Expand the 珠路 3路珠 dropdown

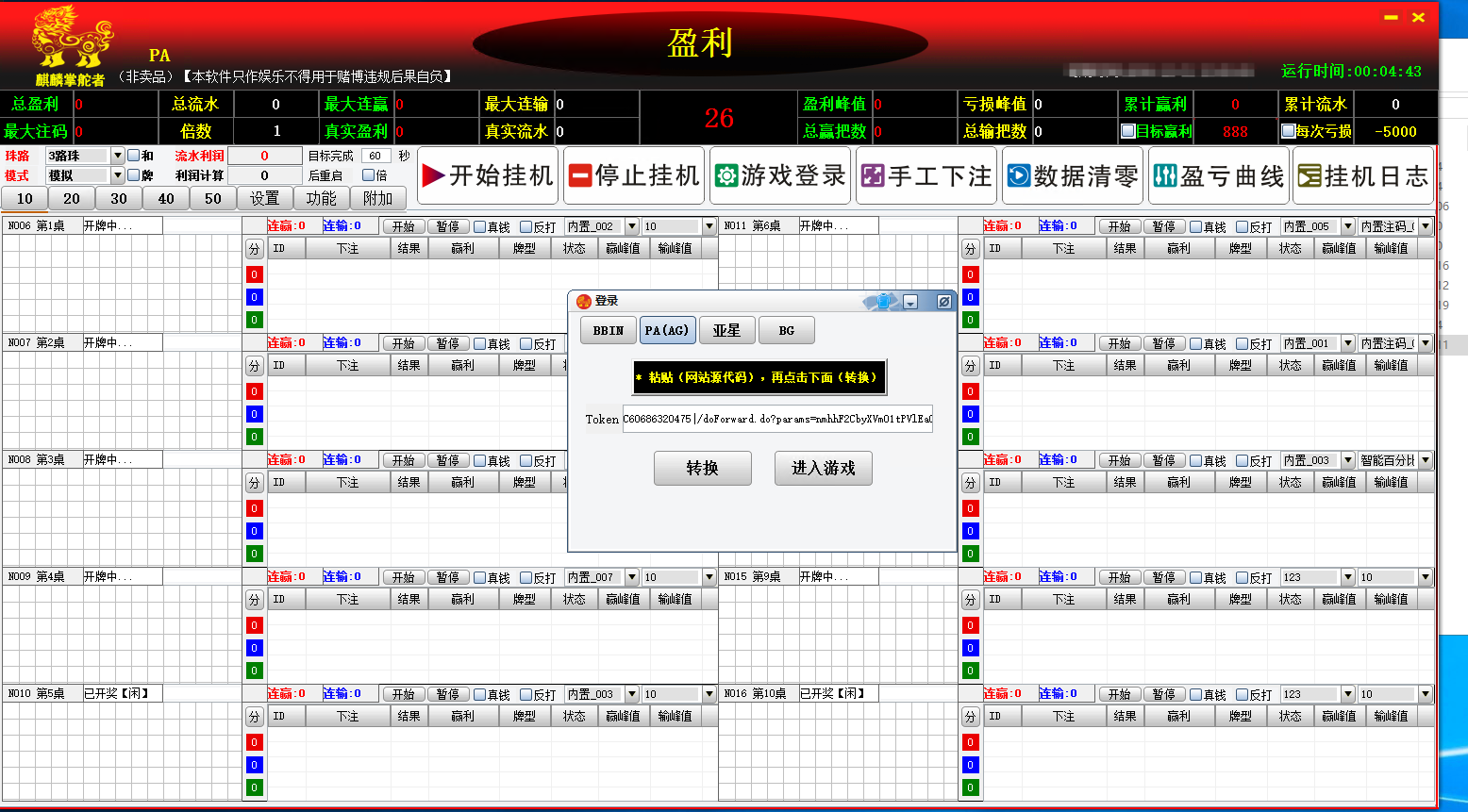point(118,156)
